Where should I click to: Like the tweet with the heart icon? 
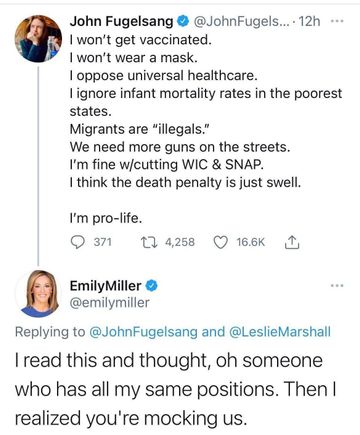(x=220, y=242)
